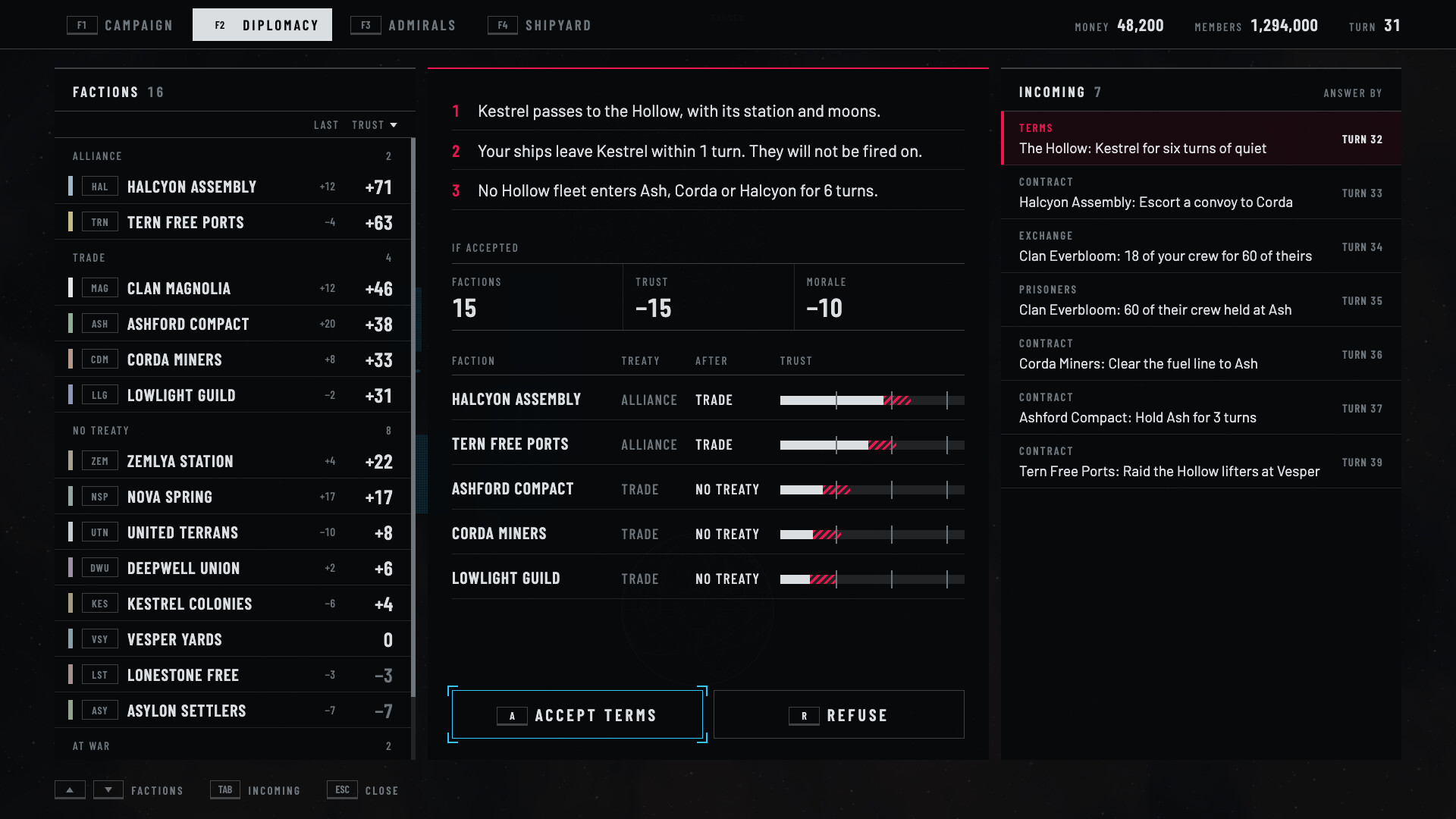Image resolution: width=1456 pixels, height=819 pixels.
Task: Sort factions by Trust dropdown arrow
Action: pos(394,125)
